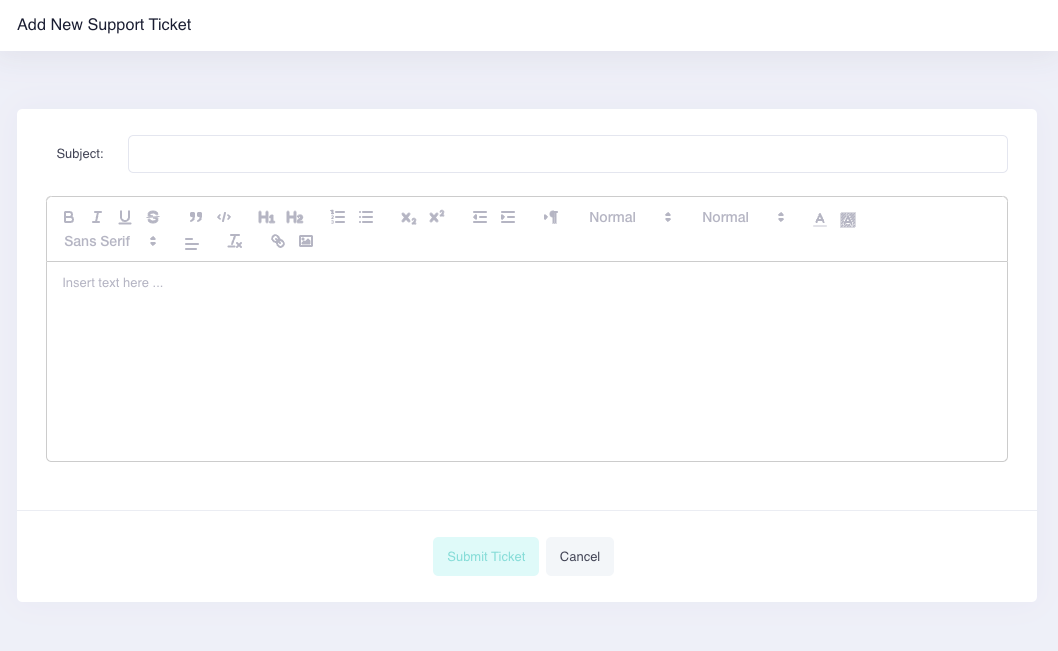This screenshot has width=1058, height=651.
Task: Apply Heading 1 style
Action: [266, 217]
